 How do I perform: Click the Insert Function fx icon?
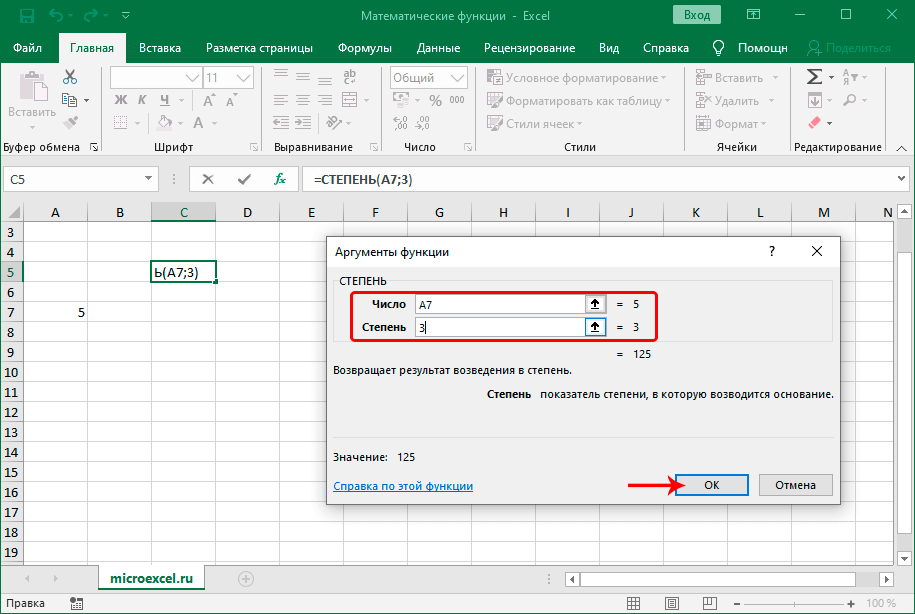click(x=281, y=179)
